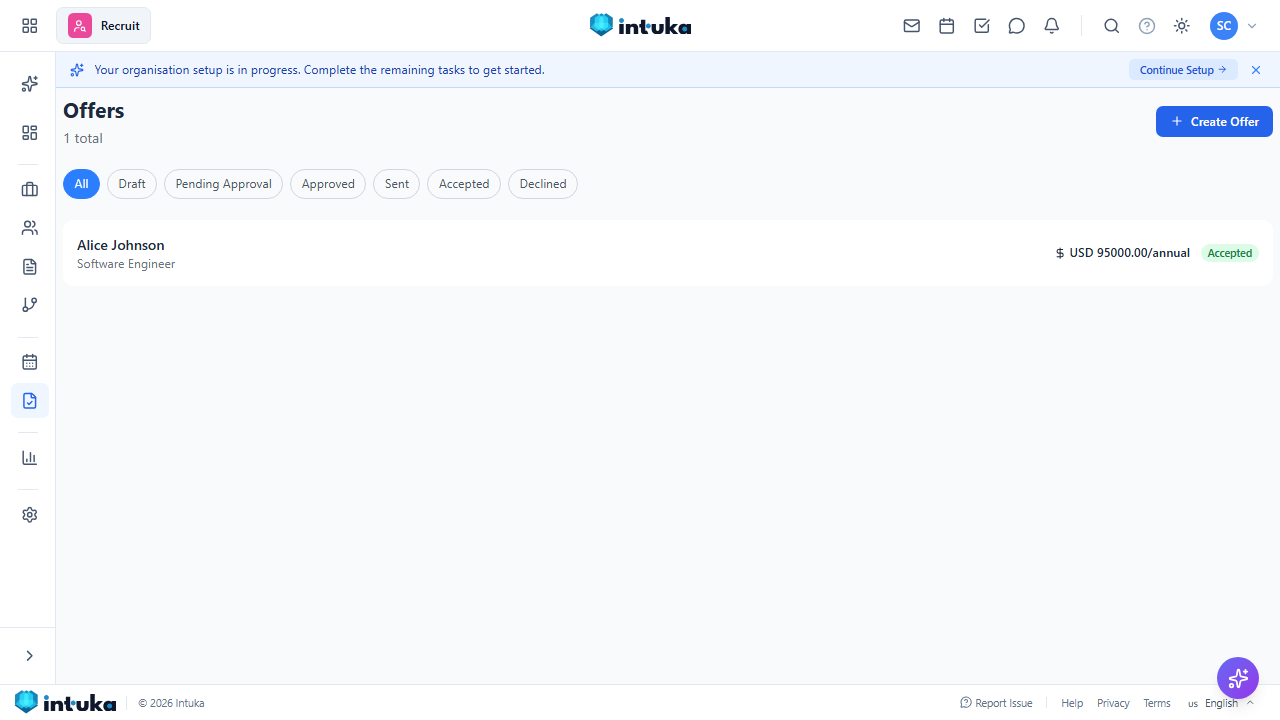This screenshot has height=720, width=1280.
Task: Open the help question mark icon
Action: [x=1147, y=26]
